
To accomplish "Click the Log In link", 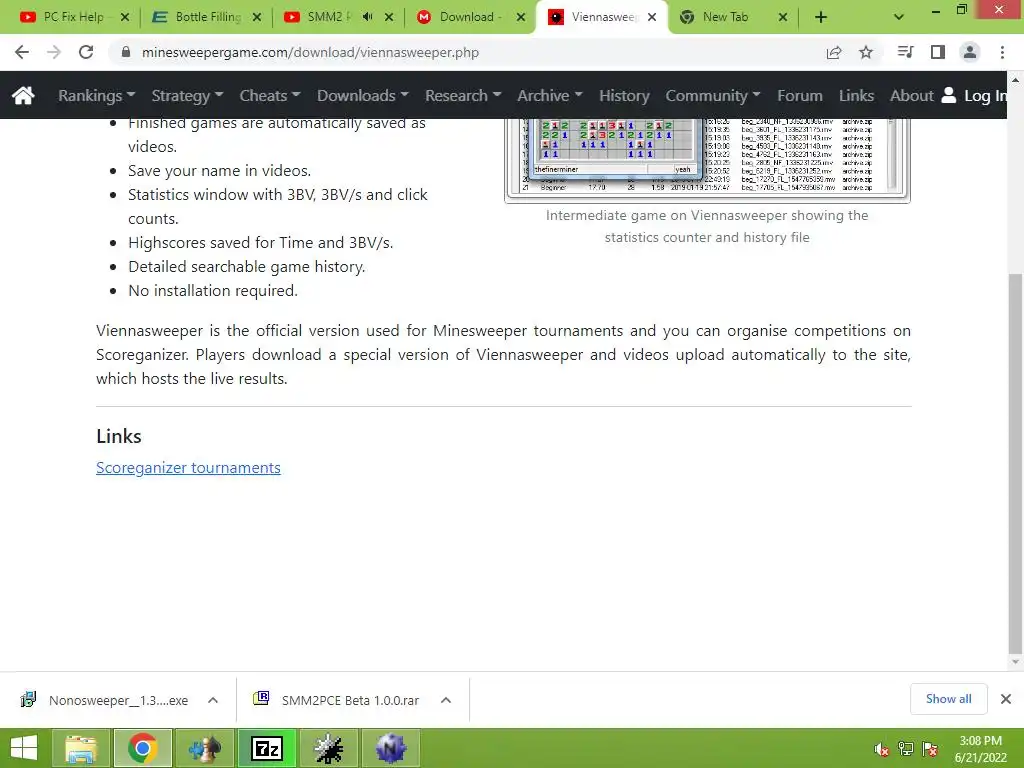I will tap(974, 95).
